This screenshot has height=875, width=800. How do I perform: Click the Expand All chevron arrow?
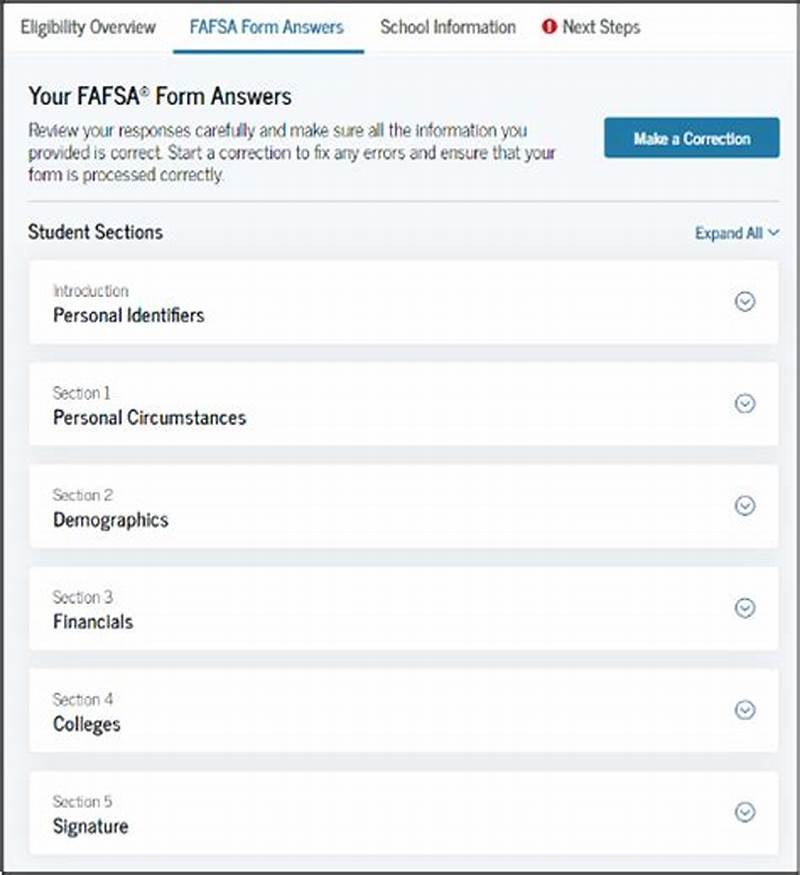click(x=772, y=233)
